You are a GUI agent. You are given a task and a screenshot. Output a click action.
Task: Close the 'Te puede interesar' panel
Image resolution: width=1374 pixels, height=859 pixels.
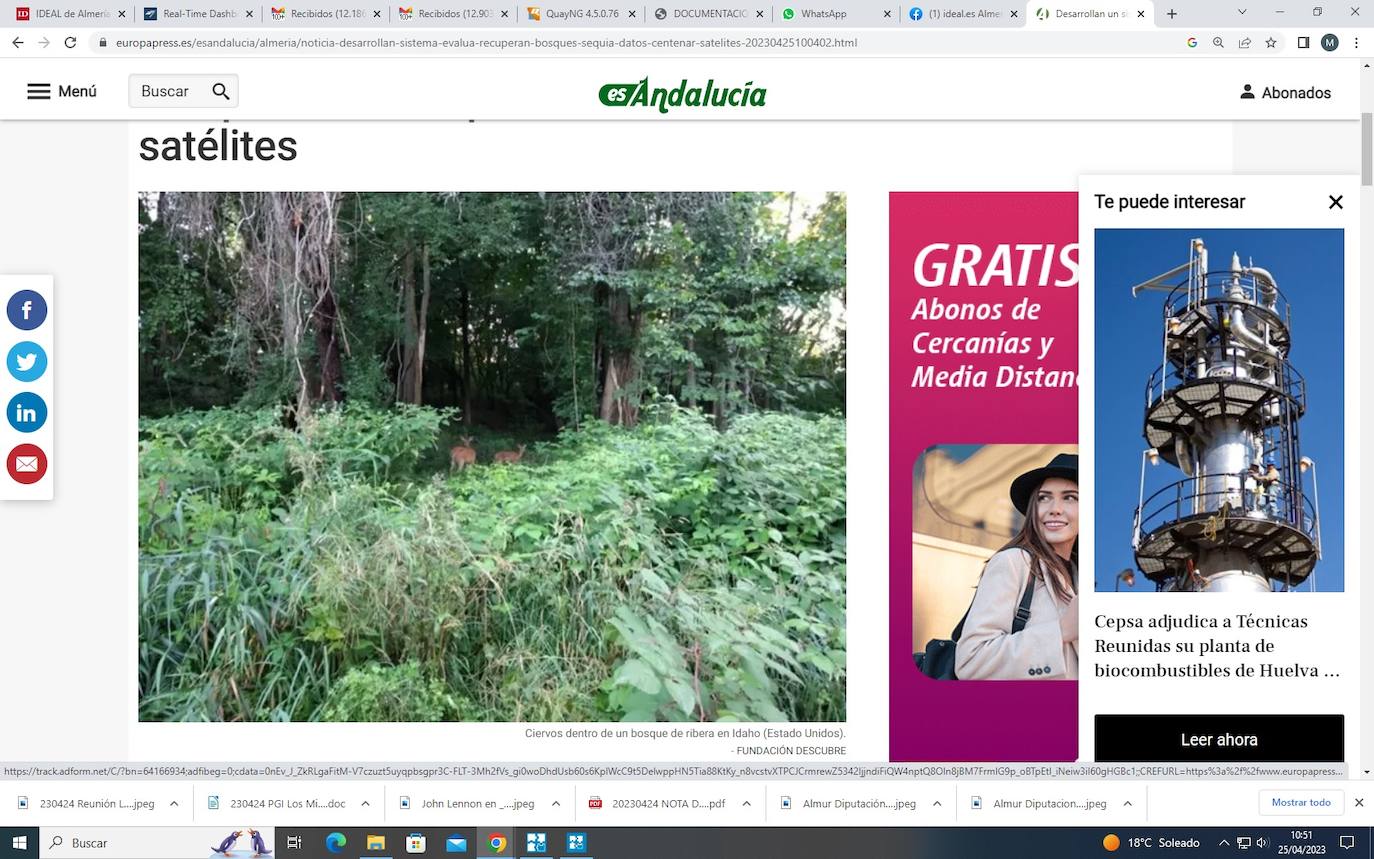(1335, 202)
